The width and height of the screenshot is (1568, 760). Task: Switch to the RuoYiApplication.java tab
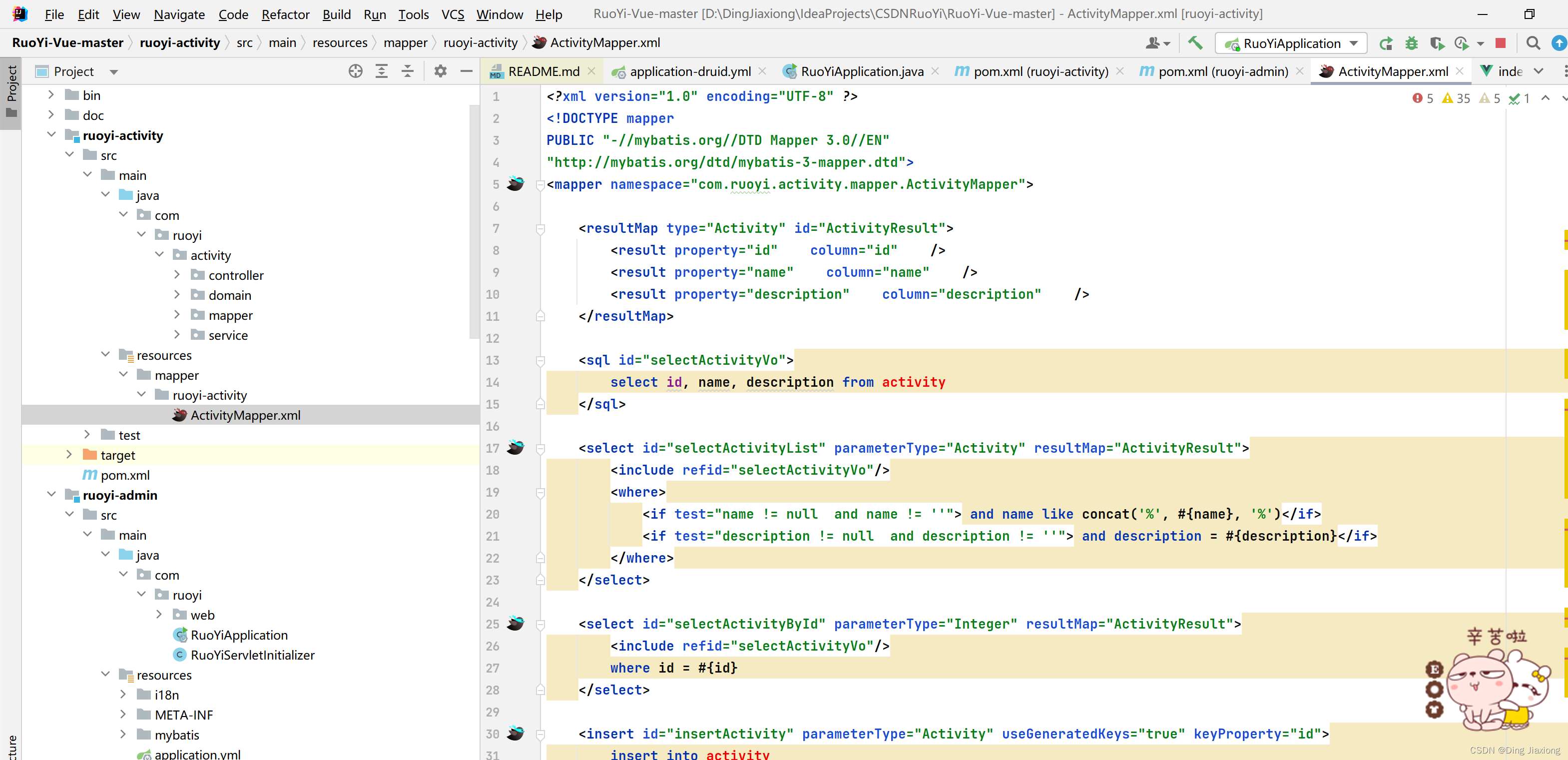click(861, 71)
